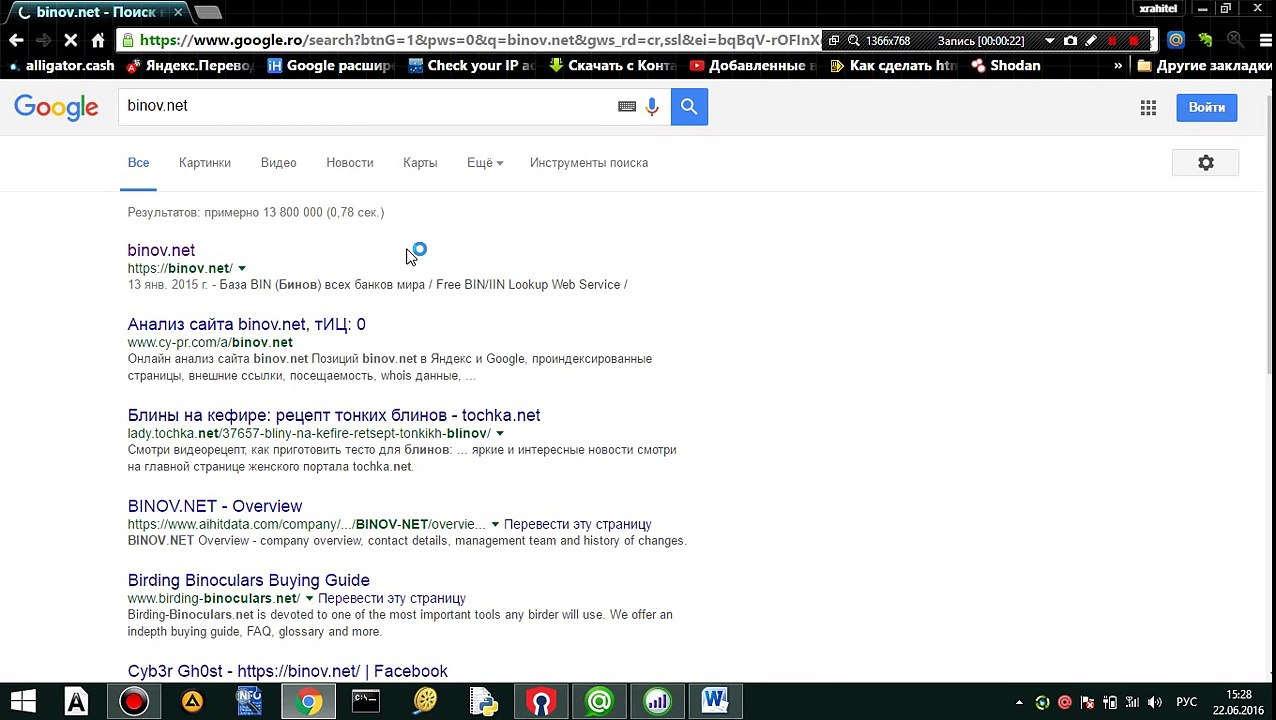Open the red keyhole VPN taskbar icon

click(541, 702)
